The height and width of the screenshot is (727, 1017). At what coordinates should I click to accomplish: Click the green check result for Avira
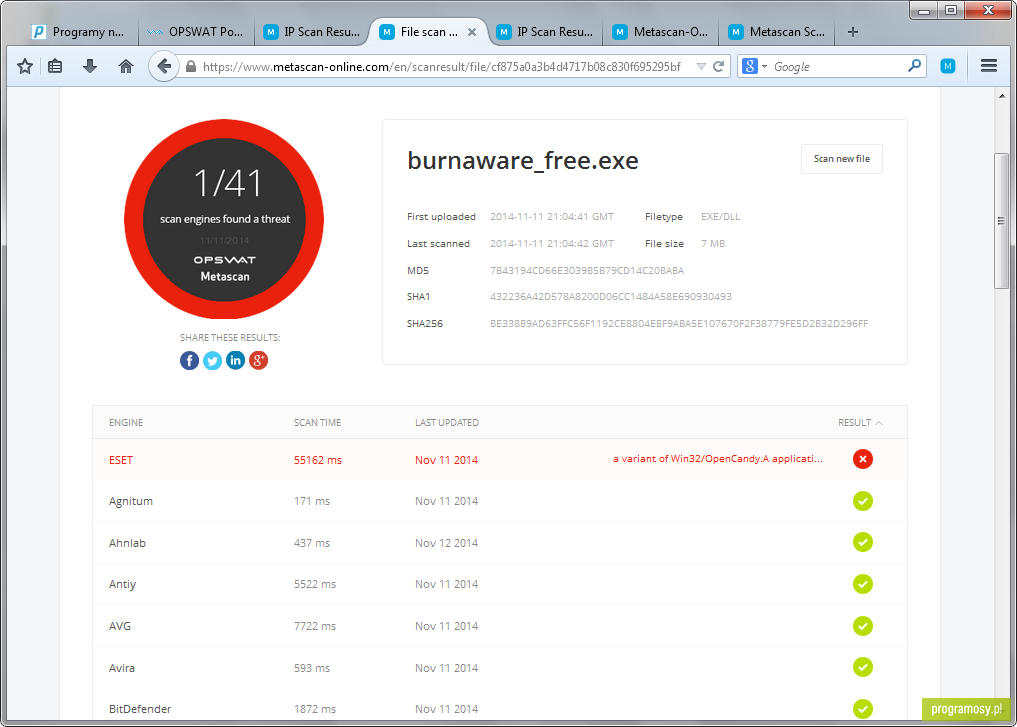point(863,667)
